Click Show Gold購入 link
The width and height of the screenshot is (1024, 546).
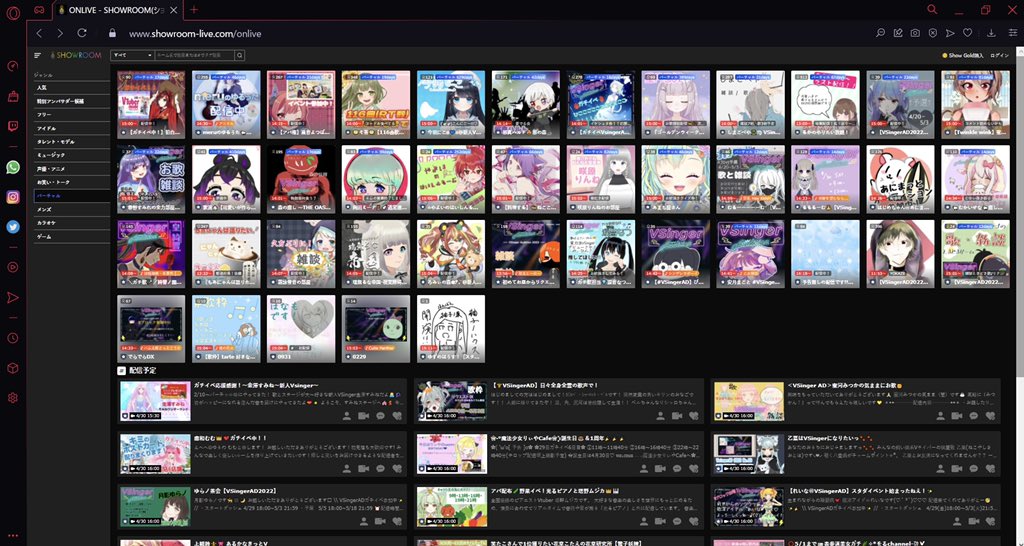(963, 56)
